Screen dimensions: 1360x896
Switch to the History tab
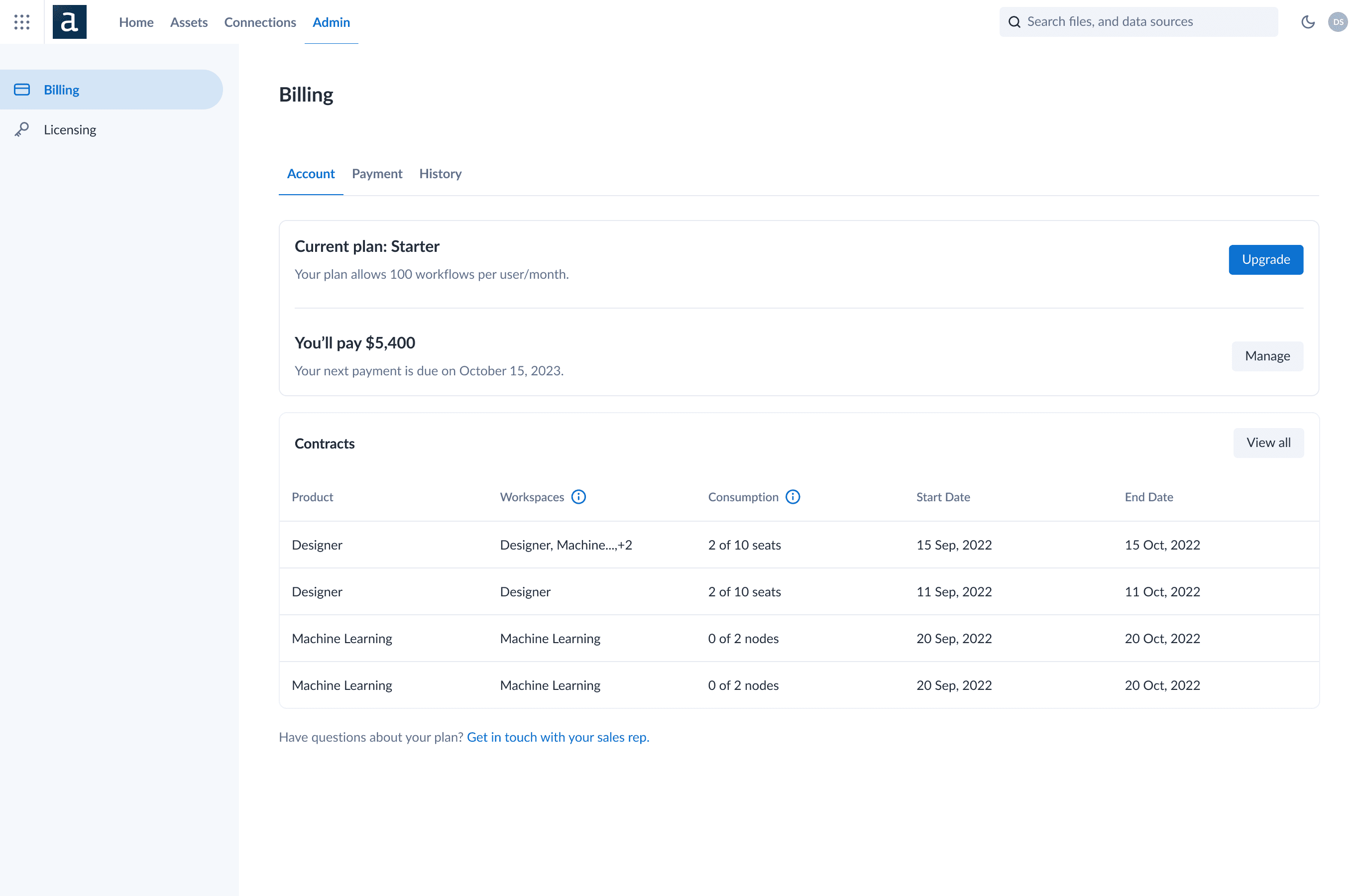click(x=440, y=174)
